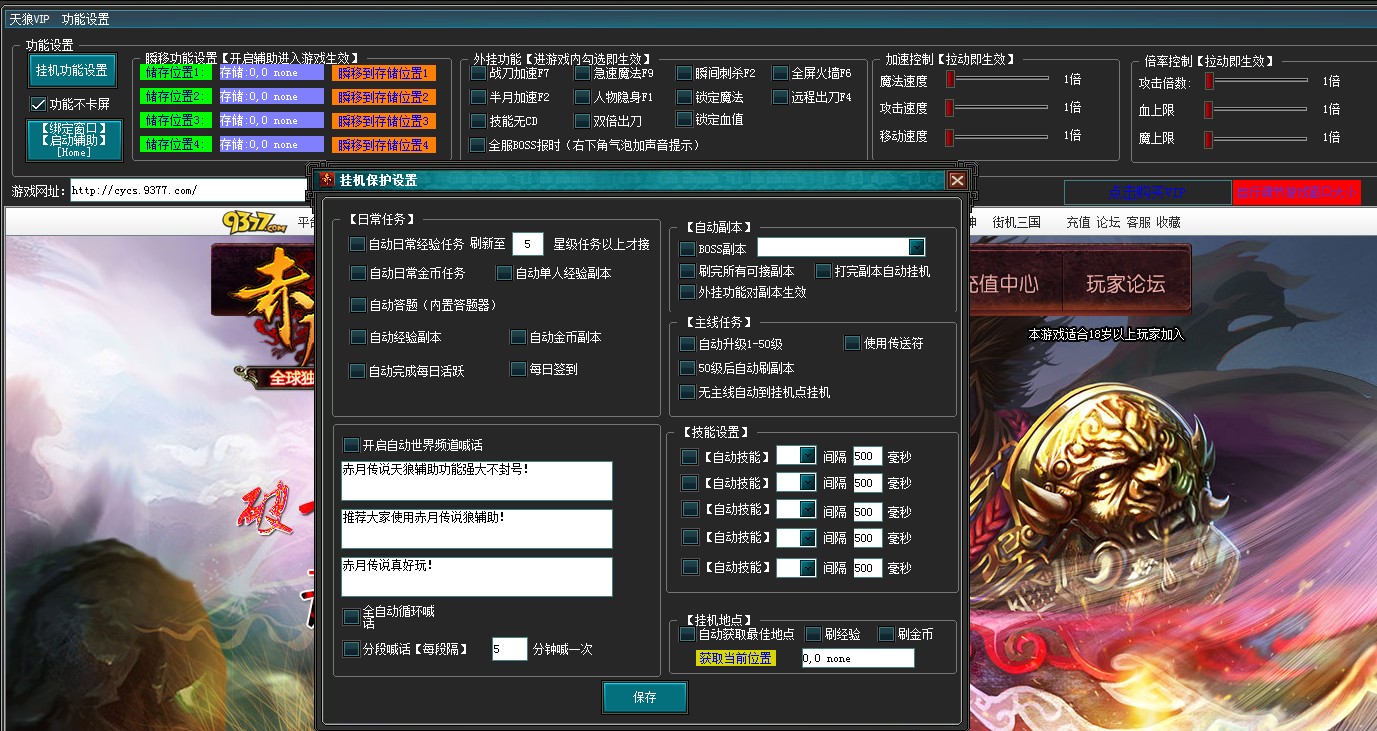Enable 全屏火墙F6 checkbox

[x=781, y=73]
